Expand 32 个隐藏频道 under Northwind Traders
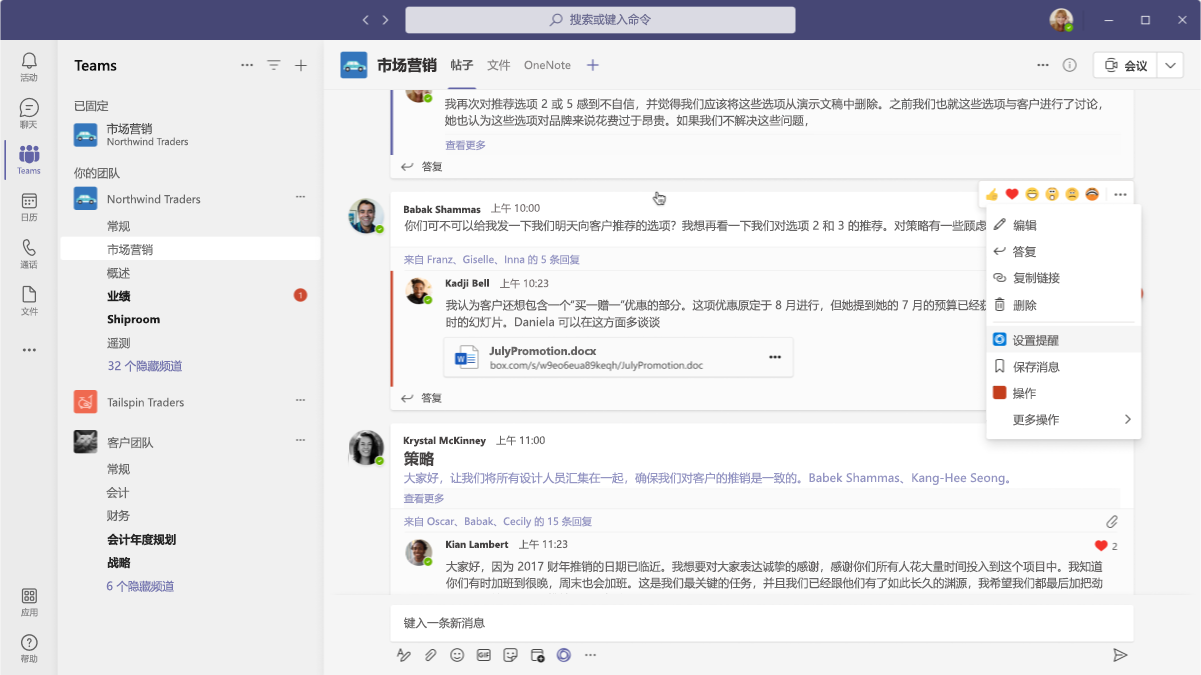The height and width of the screenshot is (675, 1201). [x=145, y=366]
